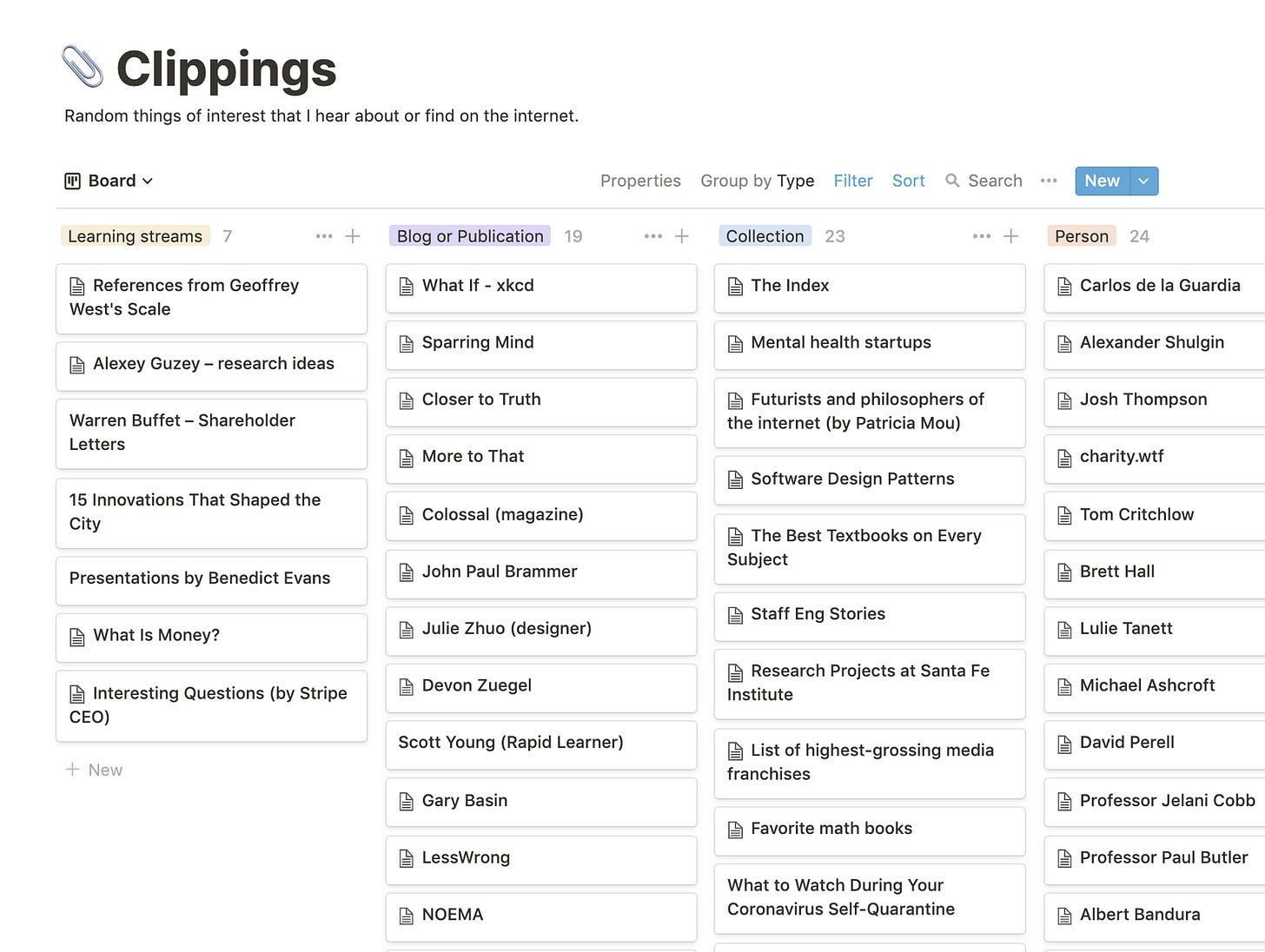
Task: Select the Person group tag
Action: click(1082, 236)
